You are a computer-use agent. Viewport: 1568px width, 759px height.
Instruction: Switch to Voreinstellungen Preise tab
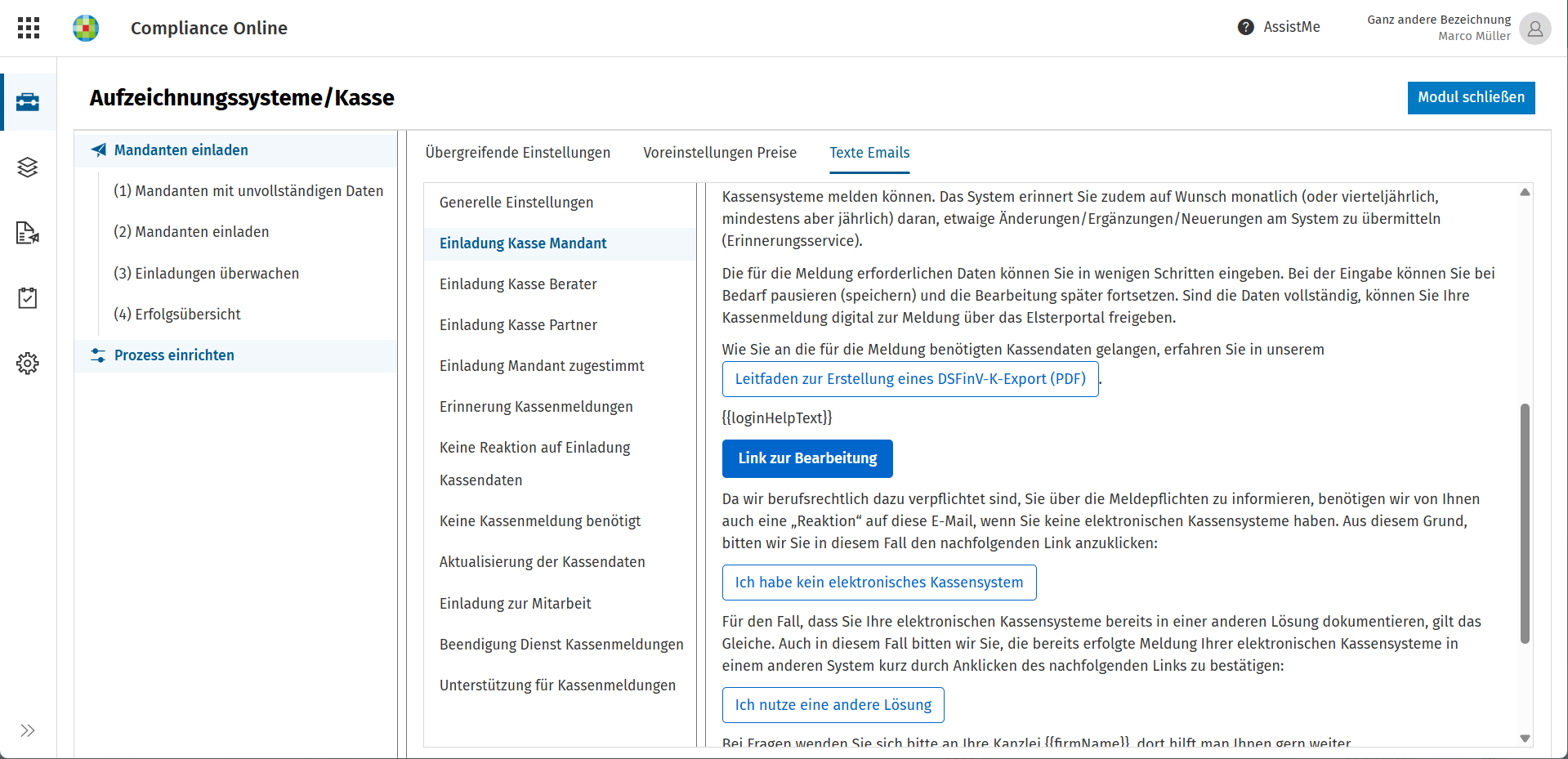pos(720,153)
